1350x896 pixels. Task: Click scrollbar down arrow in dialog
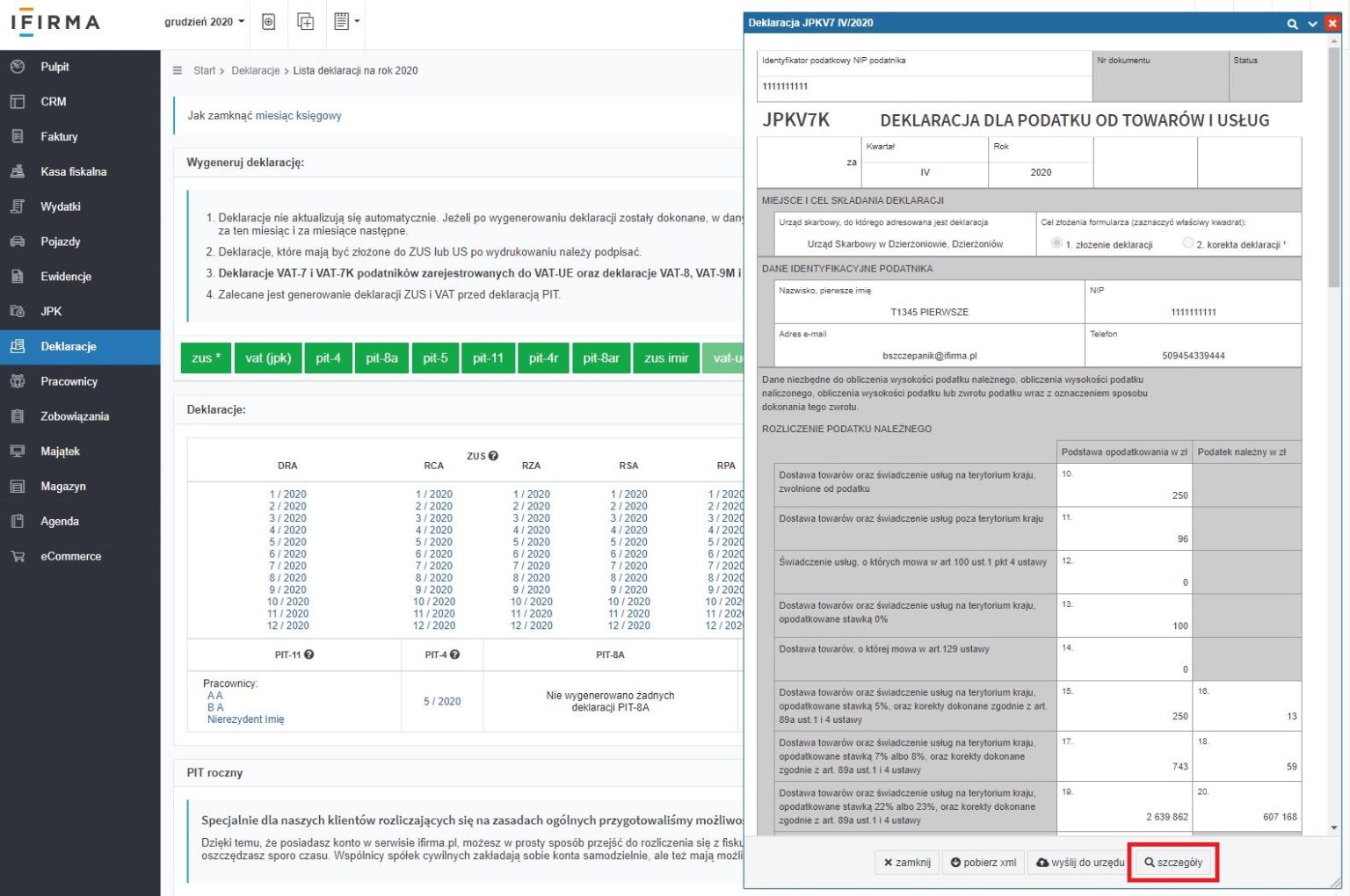[1334, 827]
